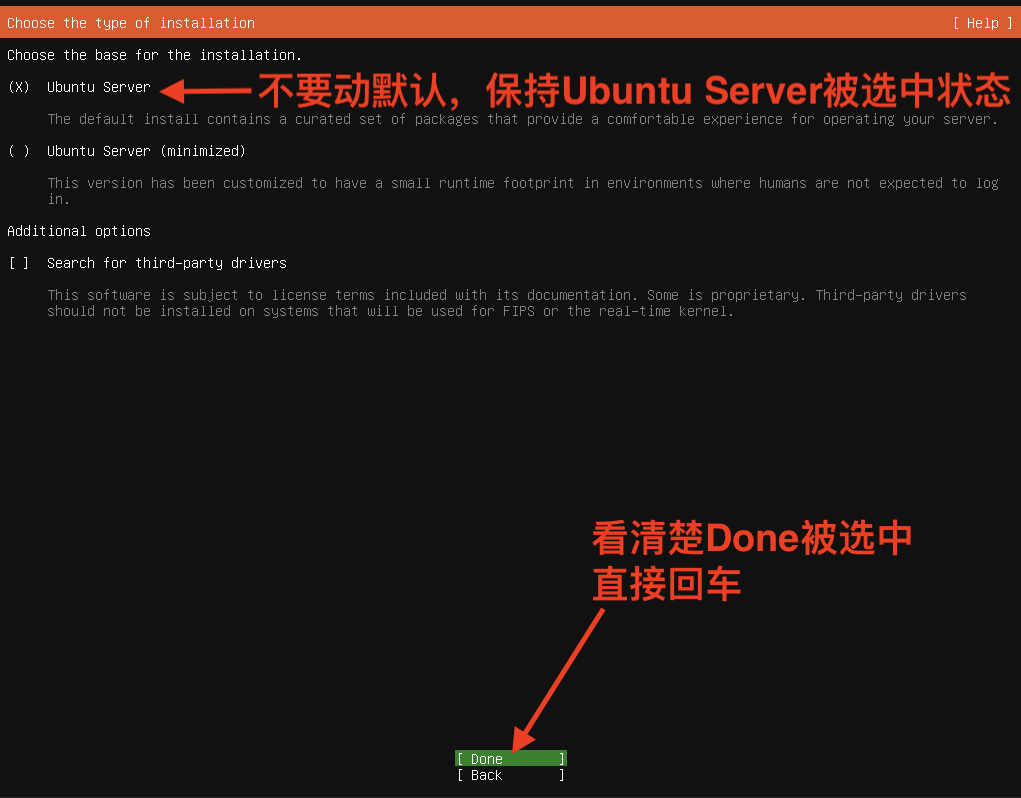
Task: Click the 'Choose the base for the installation.' text
Action: pos(154,55)
